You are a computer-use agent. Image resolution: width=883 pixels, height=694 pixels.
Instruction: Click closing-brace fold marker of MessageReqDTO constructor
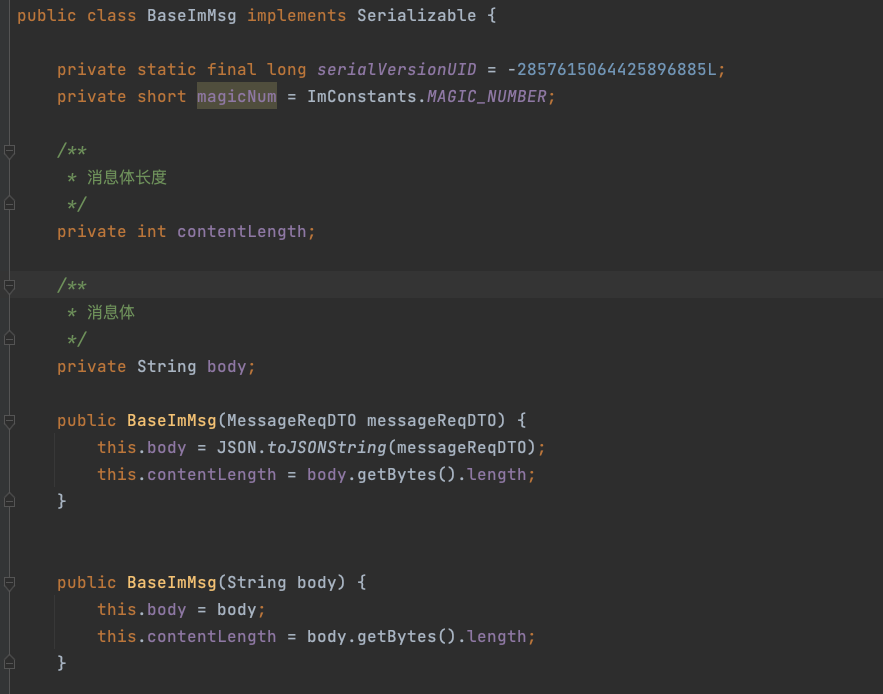coord(10,500)
